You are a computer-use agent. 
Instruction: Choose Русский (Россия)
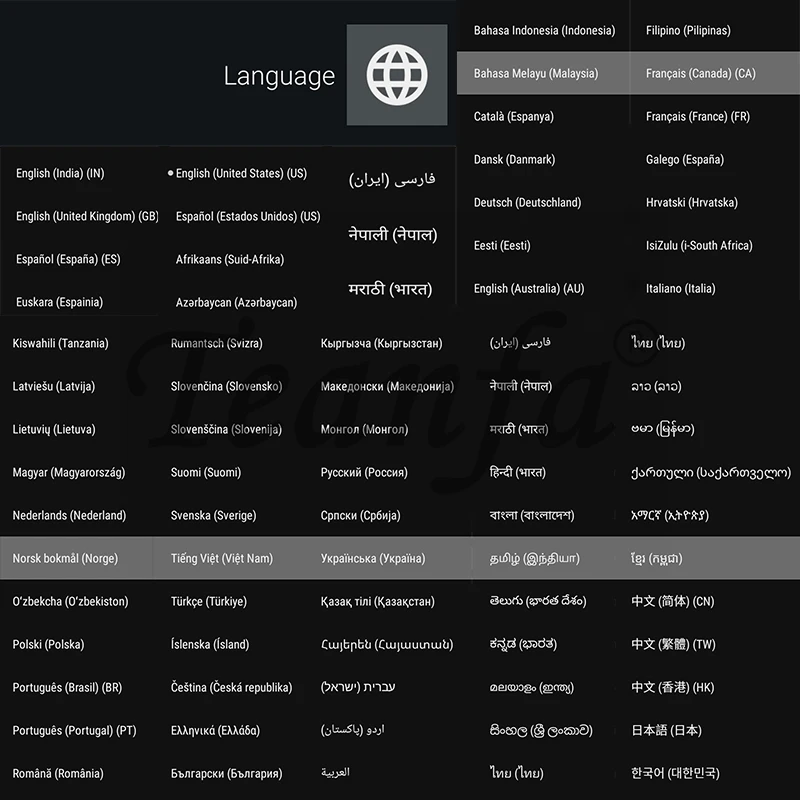(364, 472)
